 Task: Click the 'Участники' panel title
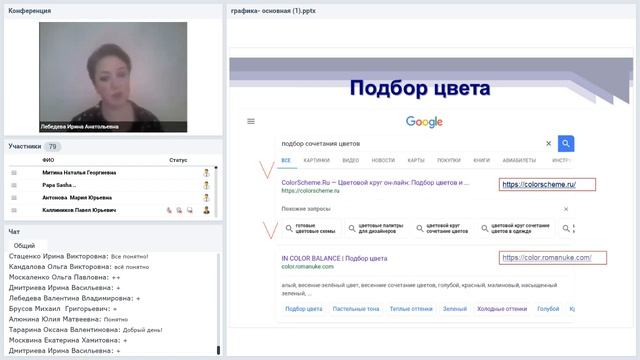[25, 146]
